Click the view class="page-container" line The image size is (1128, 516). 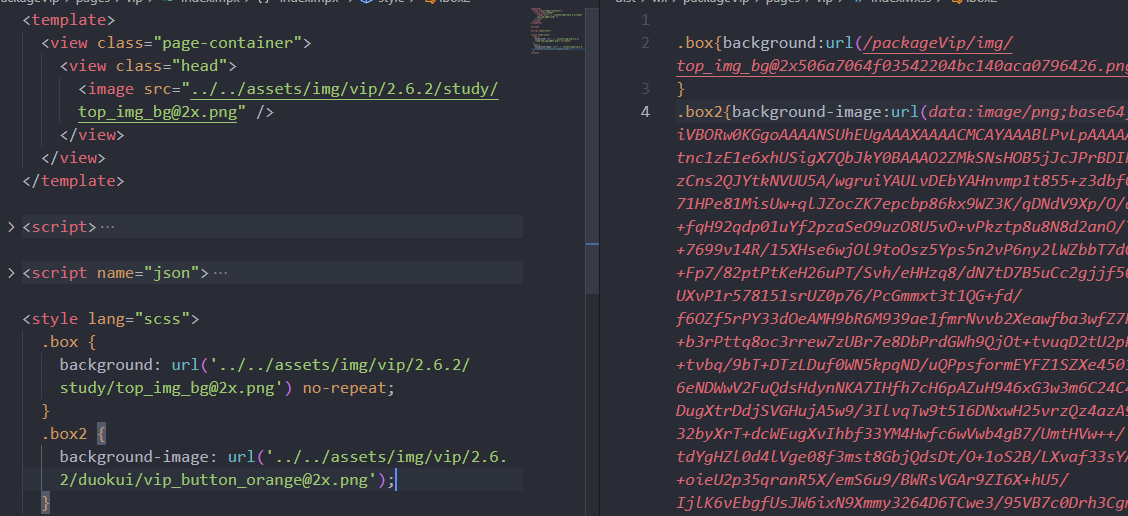176,43
